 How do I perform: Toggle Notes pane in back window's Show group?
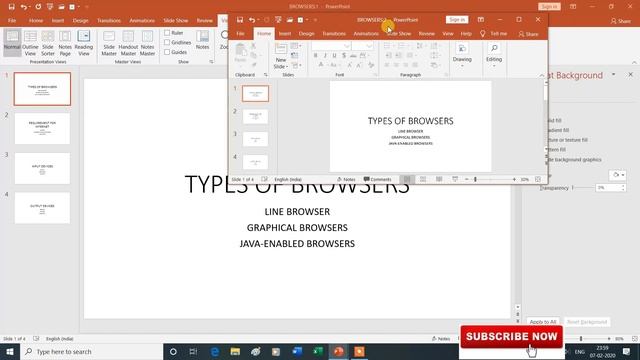[x=202, y=40]
